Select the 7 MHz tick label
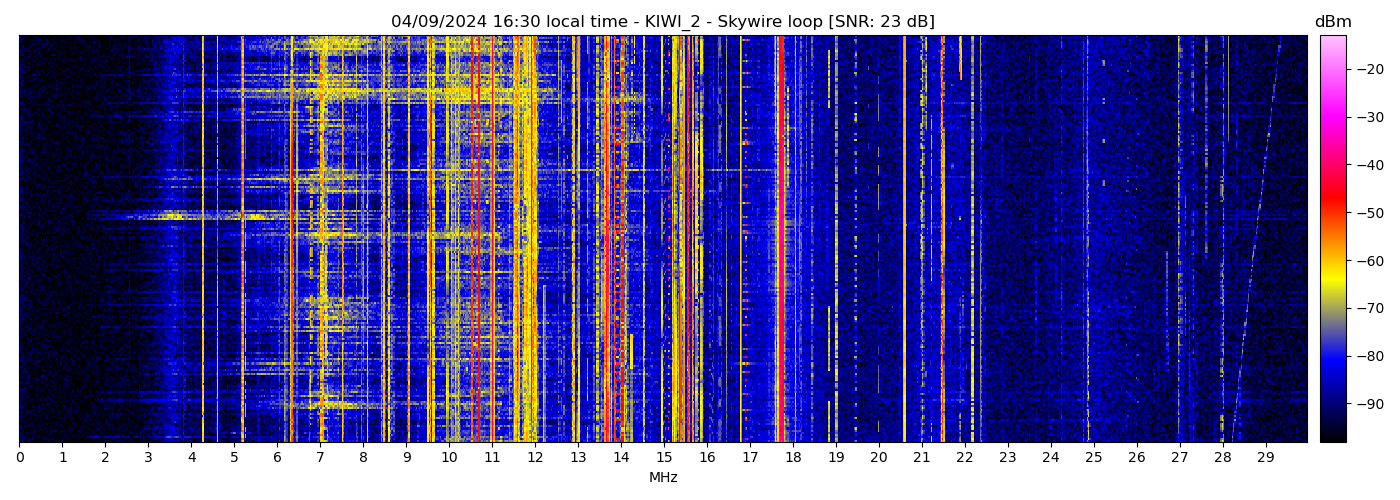 point(320,457)
